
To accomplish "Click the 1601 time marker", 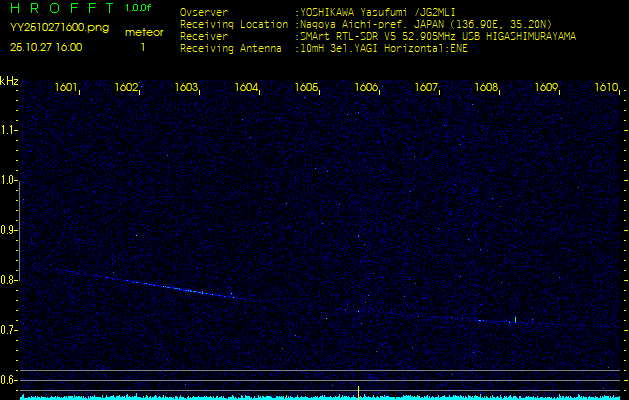I will 66,88.
